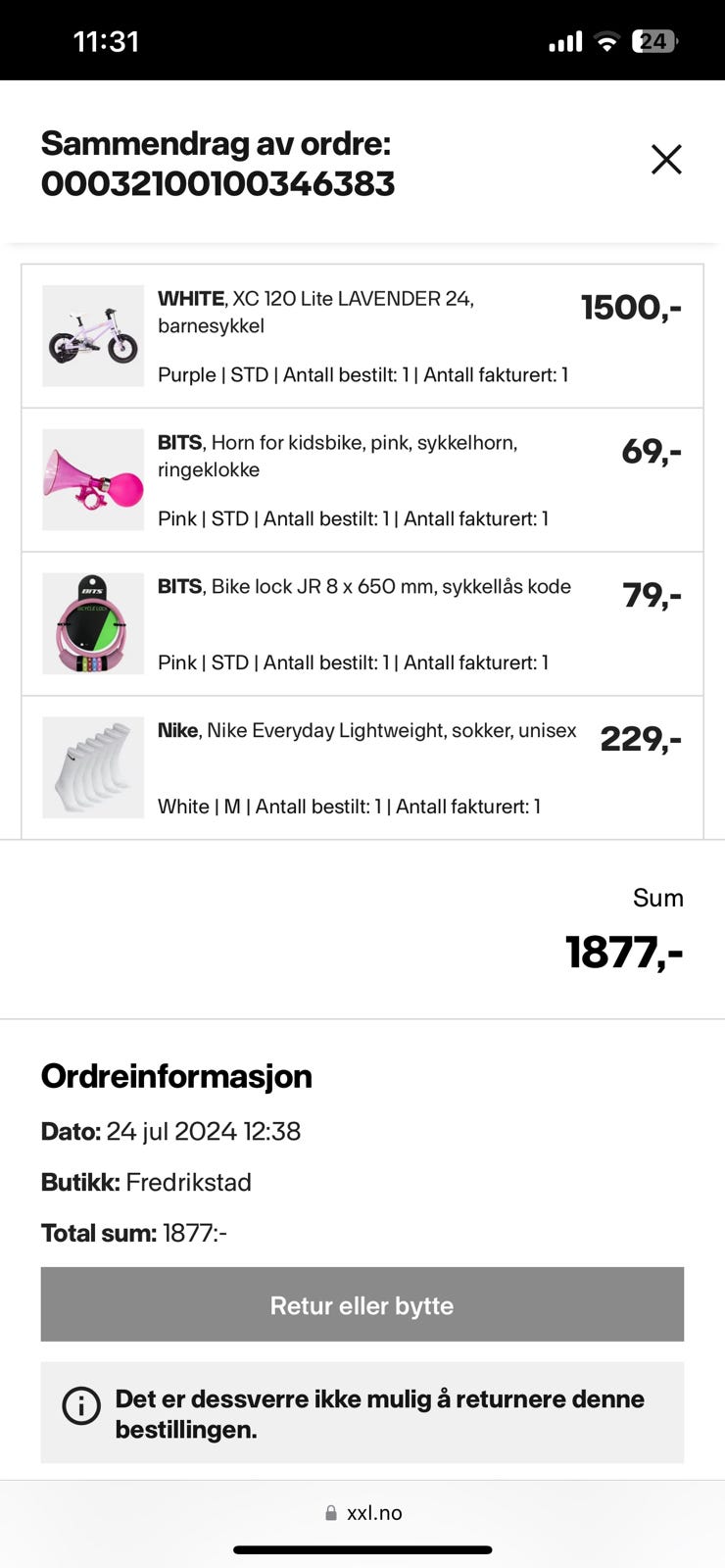Tap the padlock icon next to xxl.no
This screenshot has width=725, height=1568.
click(331, 1513)
